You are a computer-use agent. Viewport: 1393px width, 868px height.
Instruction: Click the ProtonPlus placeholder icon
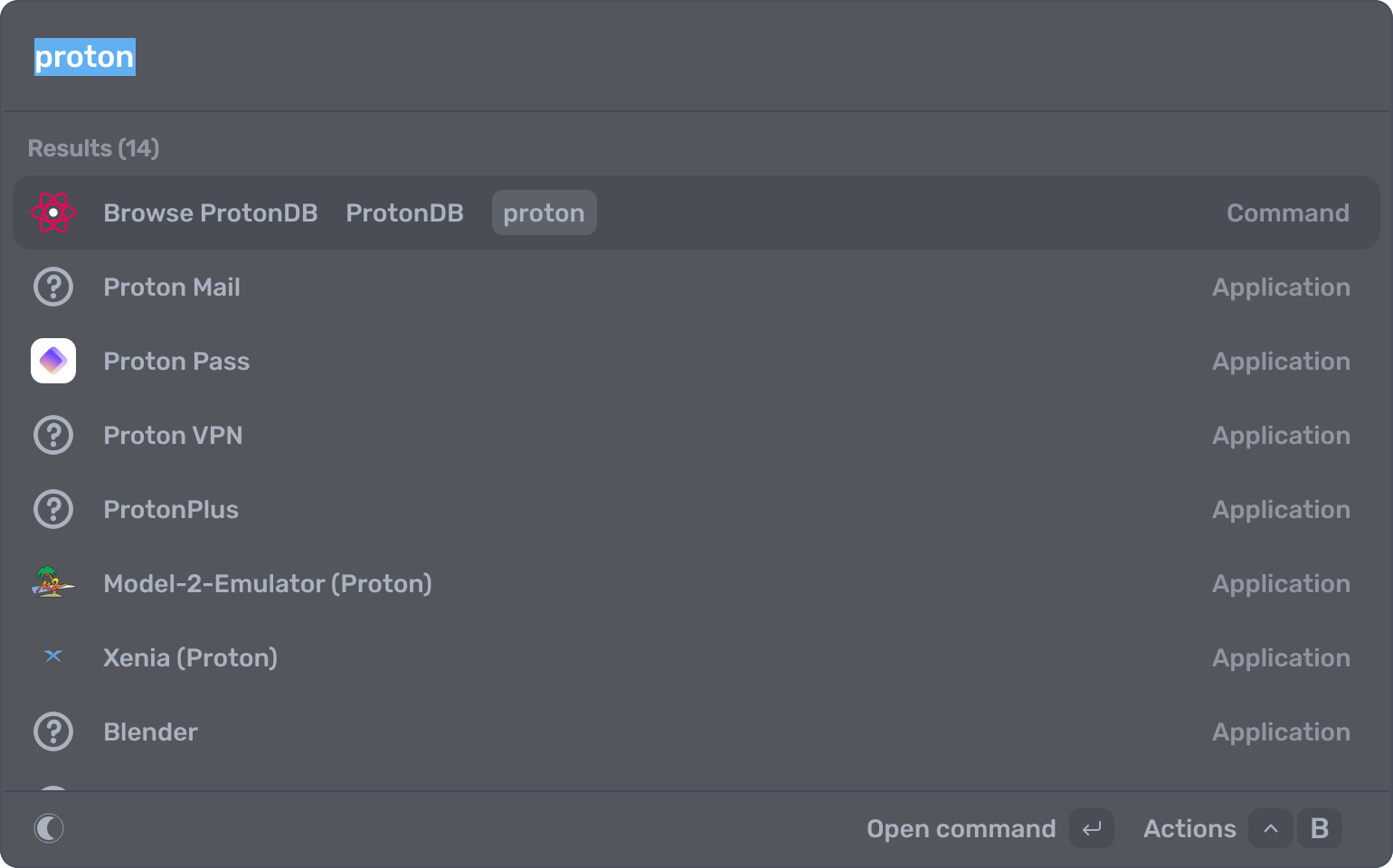(53, 509)
